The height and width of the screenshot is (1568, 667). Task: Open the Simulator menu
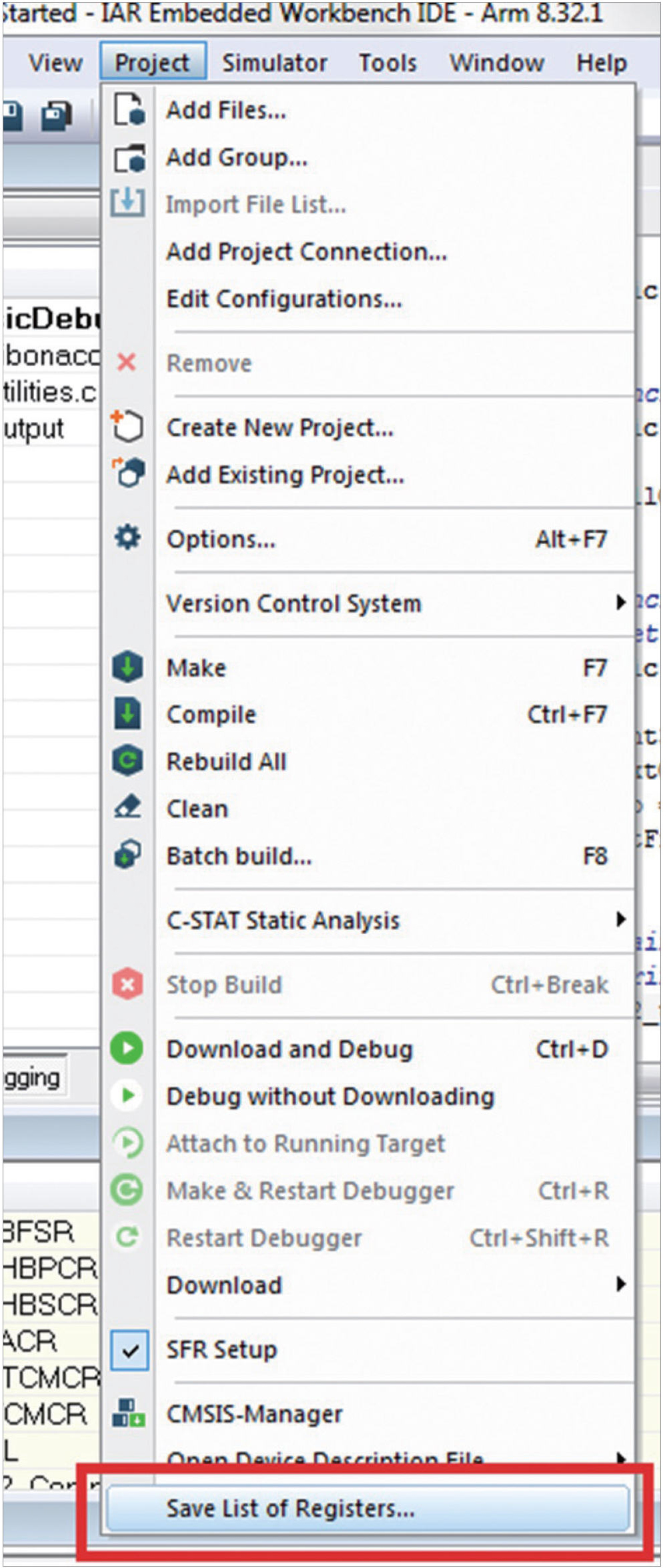pos(274,63)
